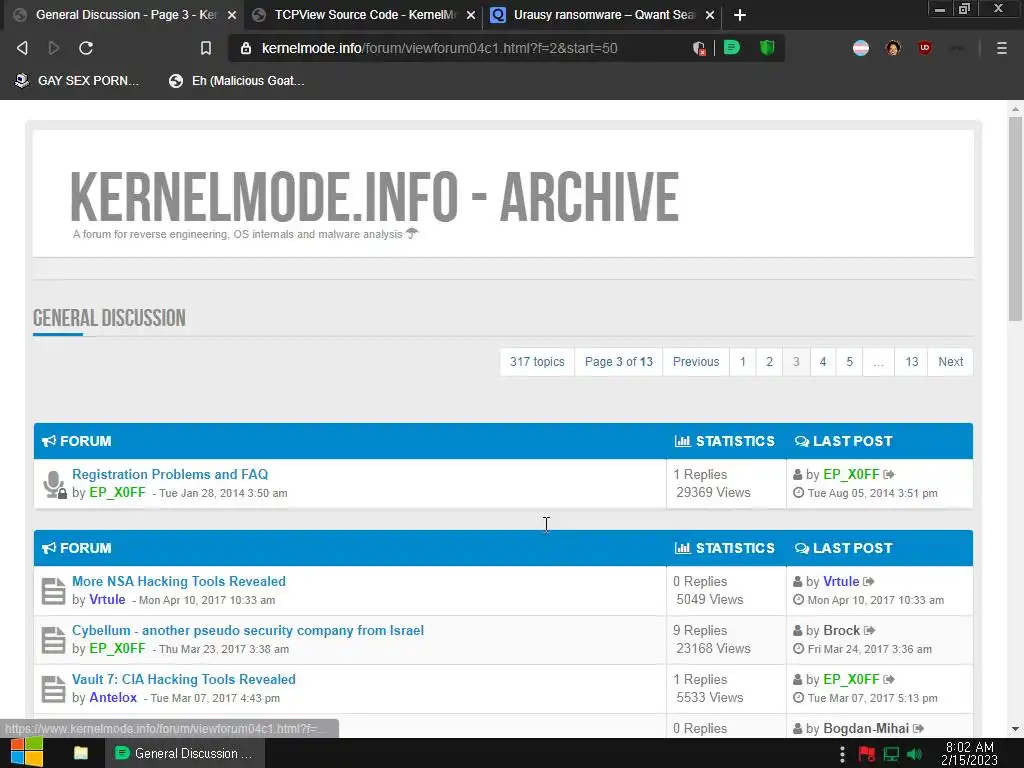The image size is (1024, 768).
Task: Open Cybellum pseudo security company topic
Action: 248,630
